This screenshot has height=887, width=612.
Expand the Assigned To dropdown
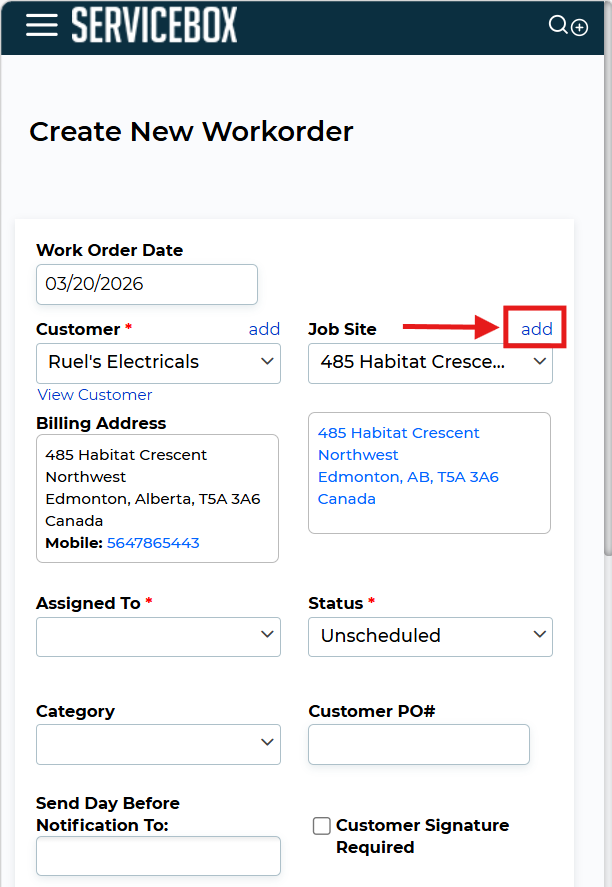[158, 636]
